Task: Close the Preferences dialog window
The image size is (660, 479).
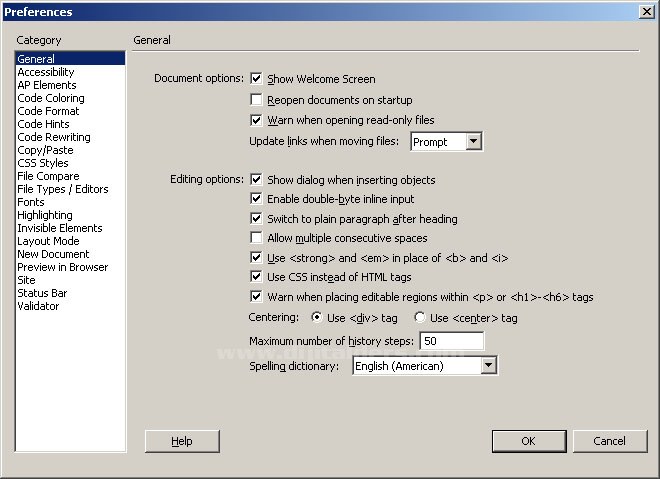Action: pyautogui.click(x=646, y=11)
